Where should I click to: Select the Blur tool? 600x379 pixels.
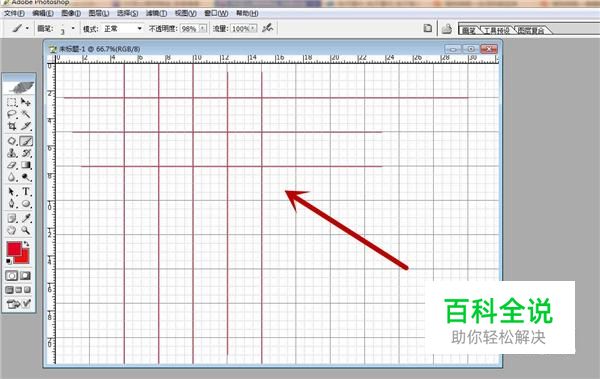point(12,177)
